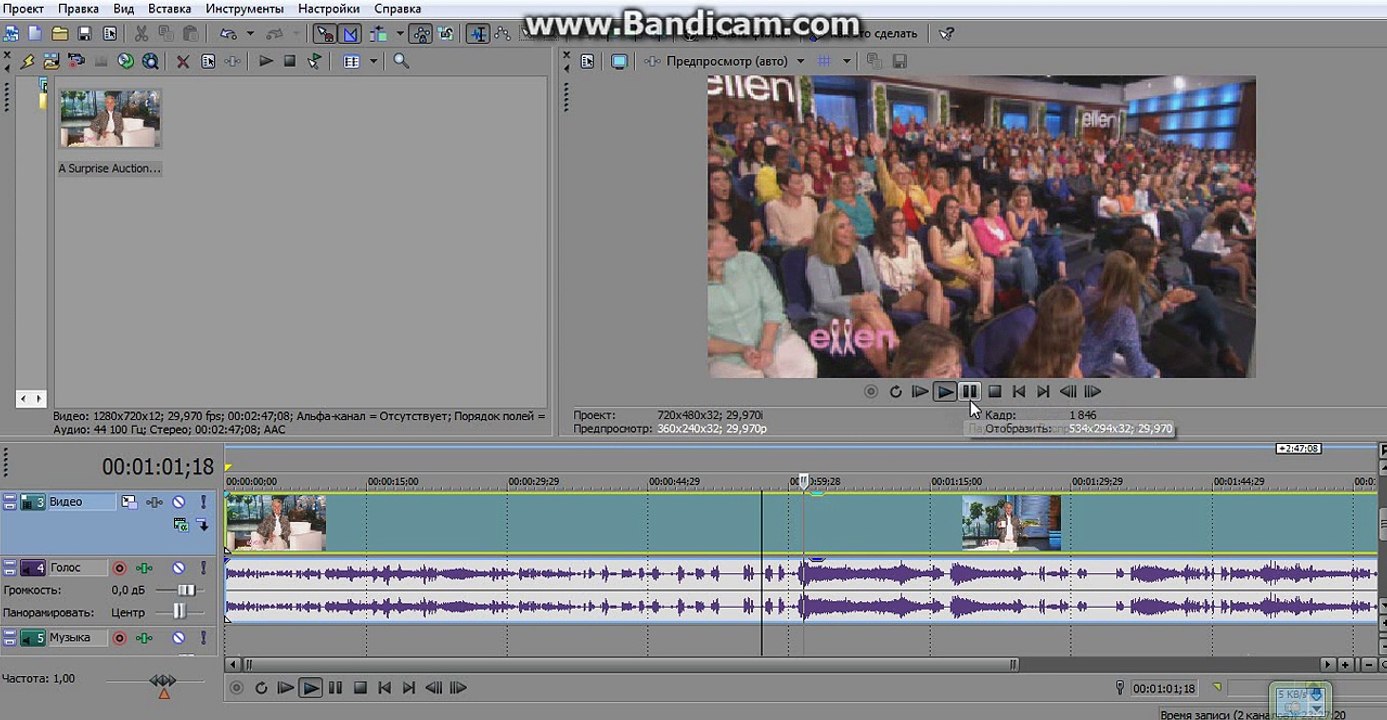This screenshot has width=1387, height=720.
Task: Open the Проект menu
Action: tap(23, 9)
